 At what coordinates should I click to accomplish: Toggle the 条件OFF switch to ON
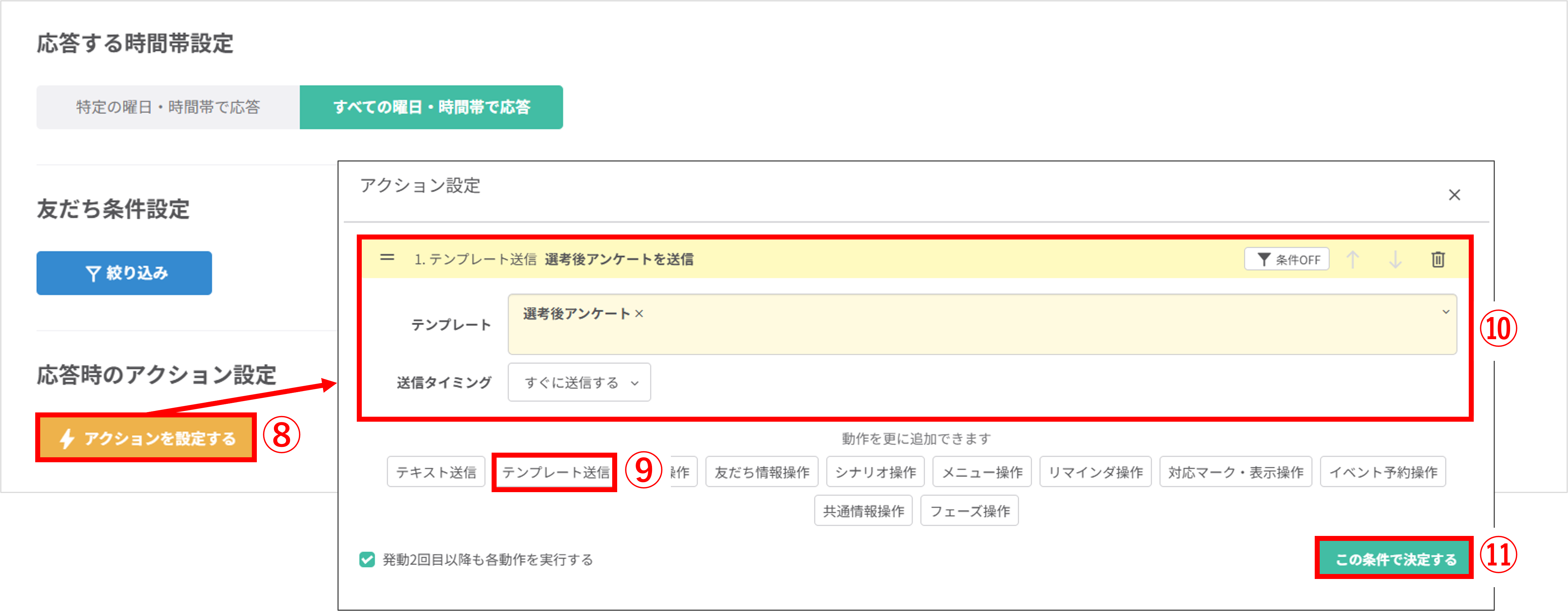(1287, 259)
